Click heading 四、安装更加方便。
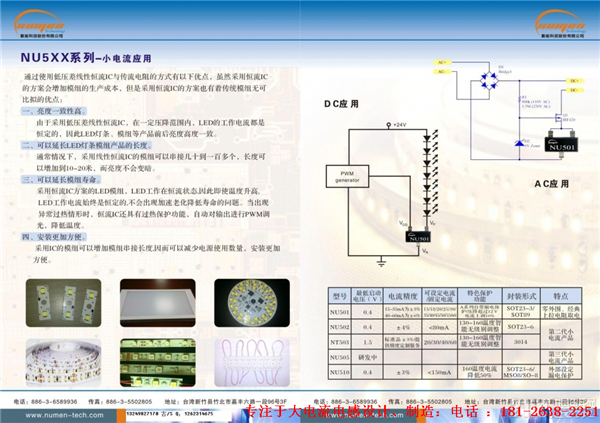Image resolution: width=600 pixels, height=423 pixels. pos(54,237)
